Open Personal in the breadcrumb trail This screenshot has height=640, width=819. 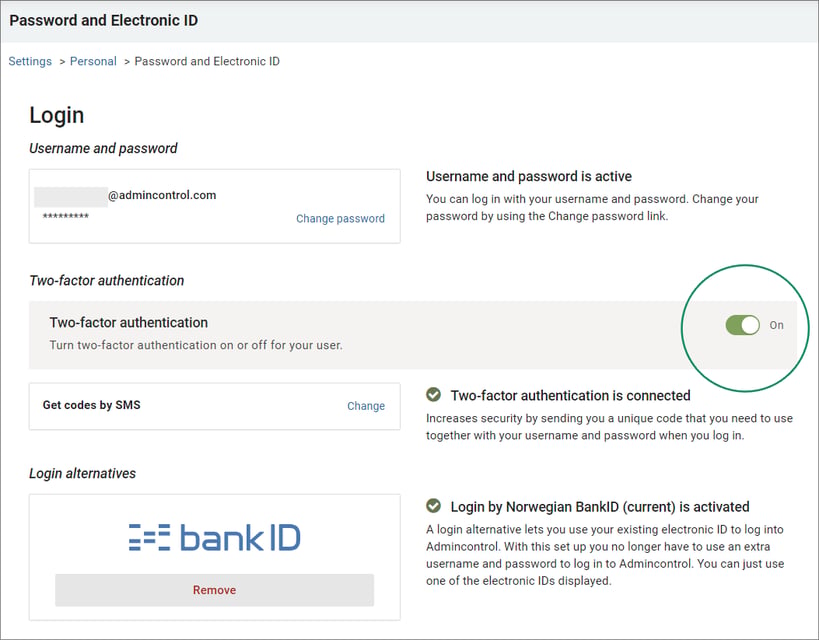[x=93, y=61]
